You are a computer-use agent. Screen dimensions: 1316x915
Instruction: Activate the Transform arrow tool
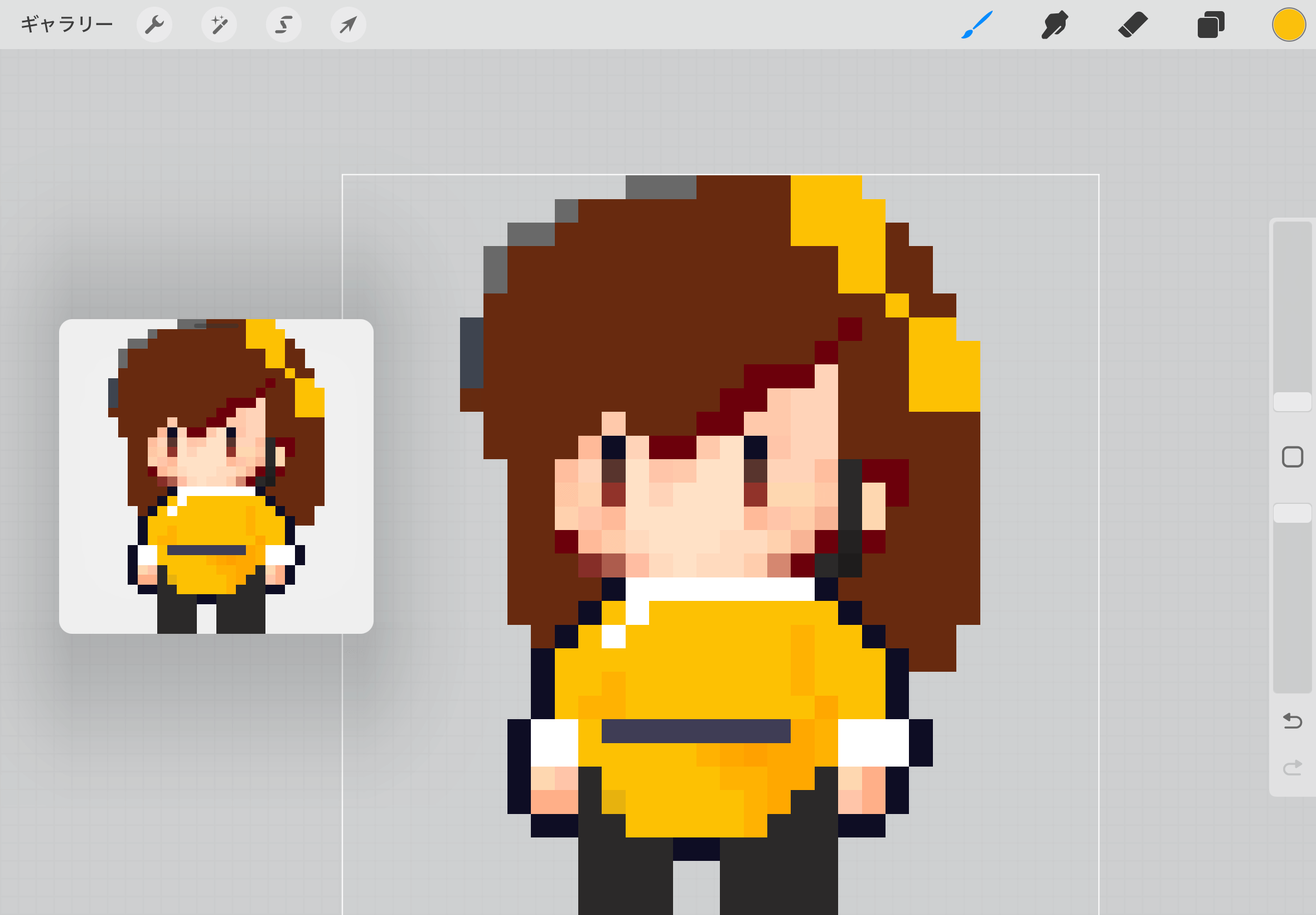click(x=349, y=25)
